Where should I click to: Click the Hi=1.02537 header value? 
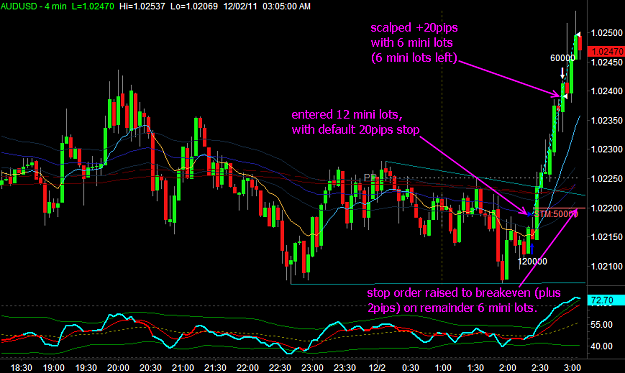tap(142, 6)
